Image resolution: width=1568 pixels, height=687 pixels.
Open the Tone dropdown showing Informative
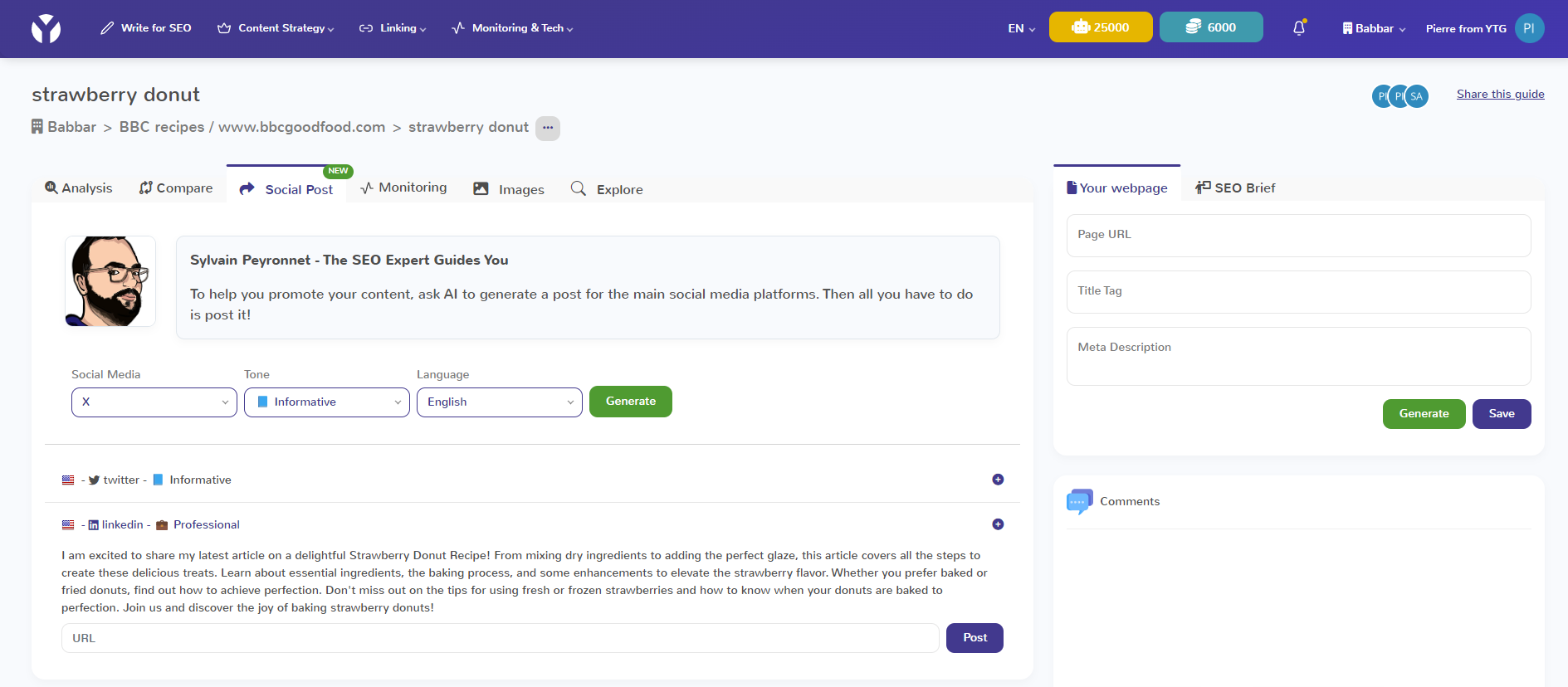coord(327,402)
